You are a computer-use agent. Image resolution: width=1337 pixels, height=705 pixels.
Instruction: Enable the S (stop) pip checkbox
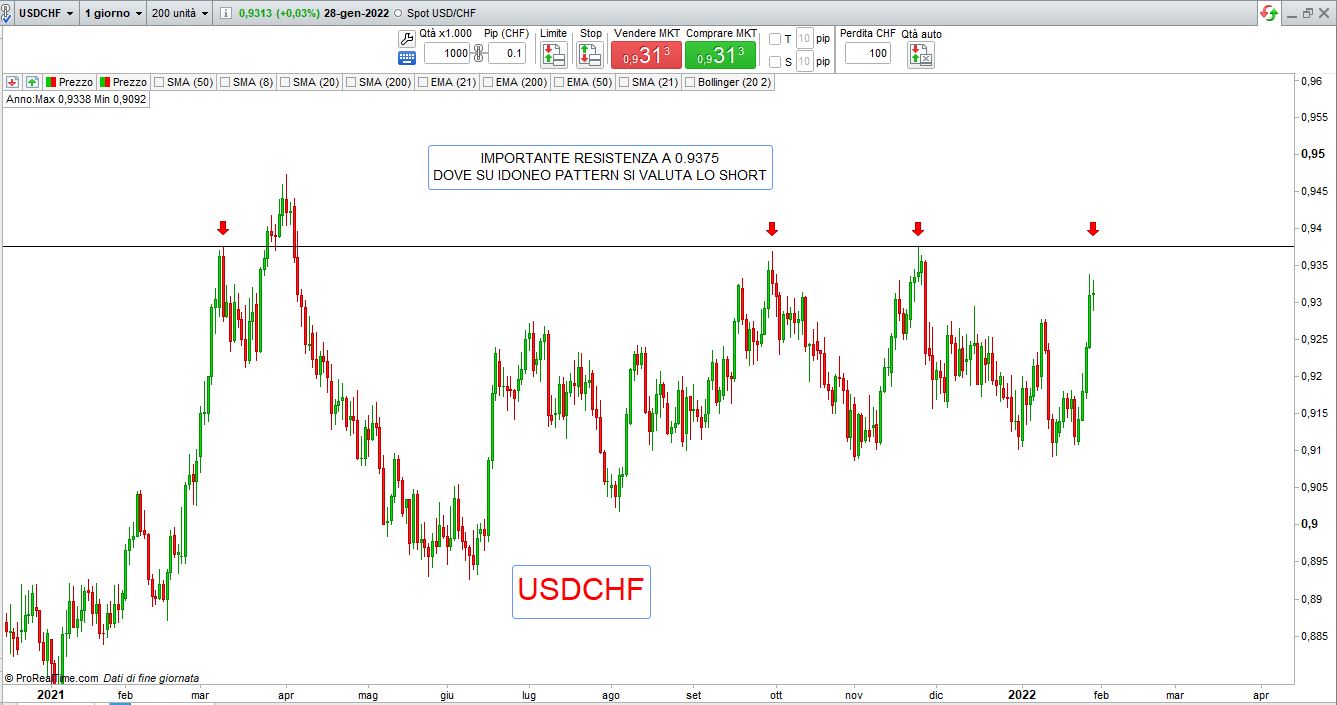point(775,62)
